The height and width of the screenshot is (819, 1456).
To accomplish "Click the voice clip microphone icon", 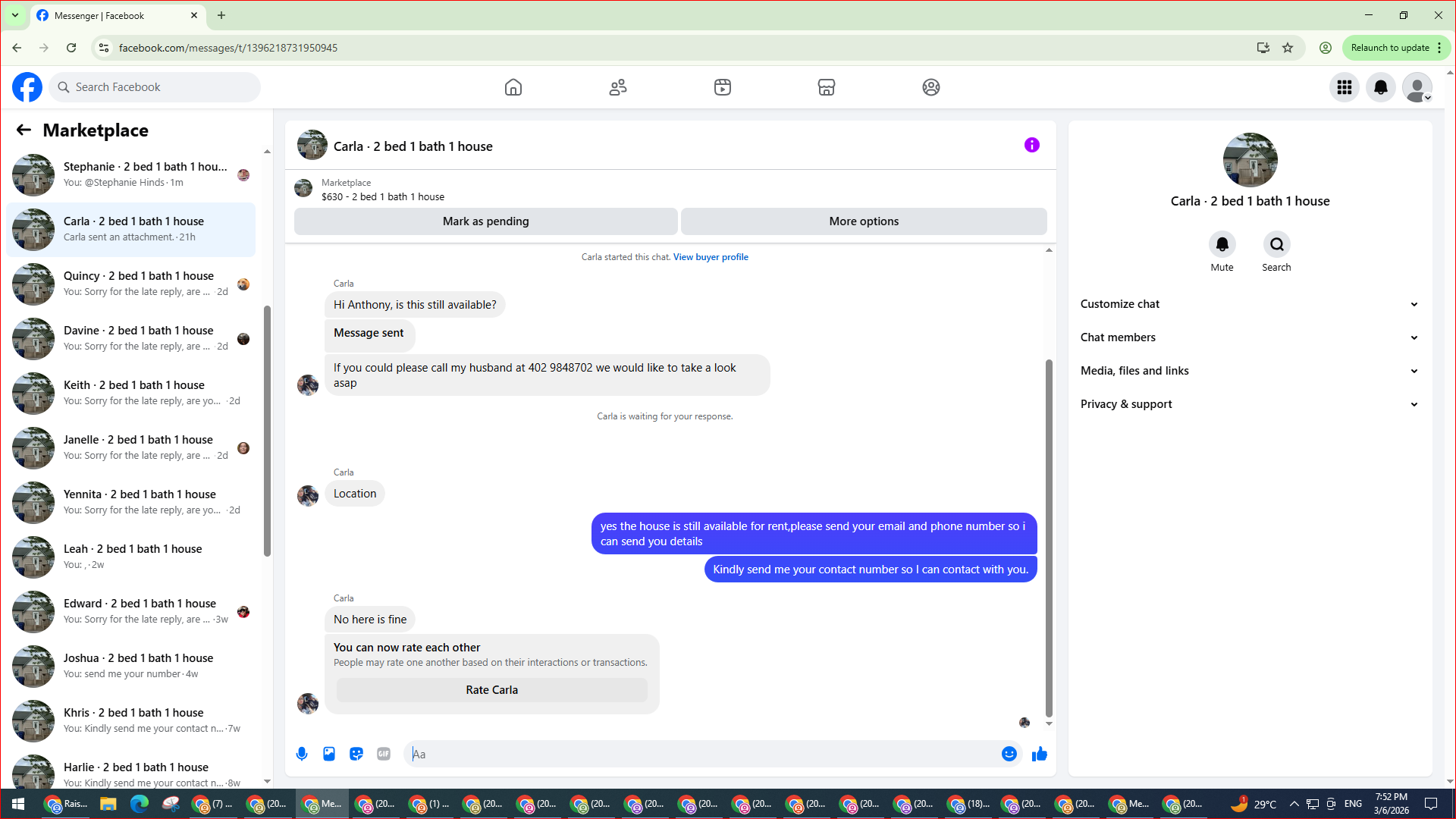I will click(302, 754).
